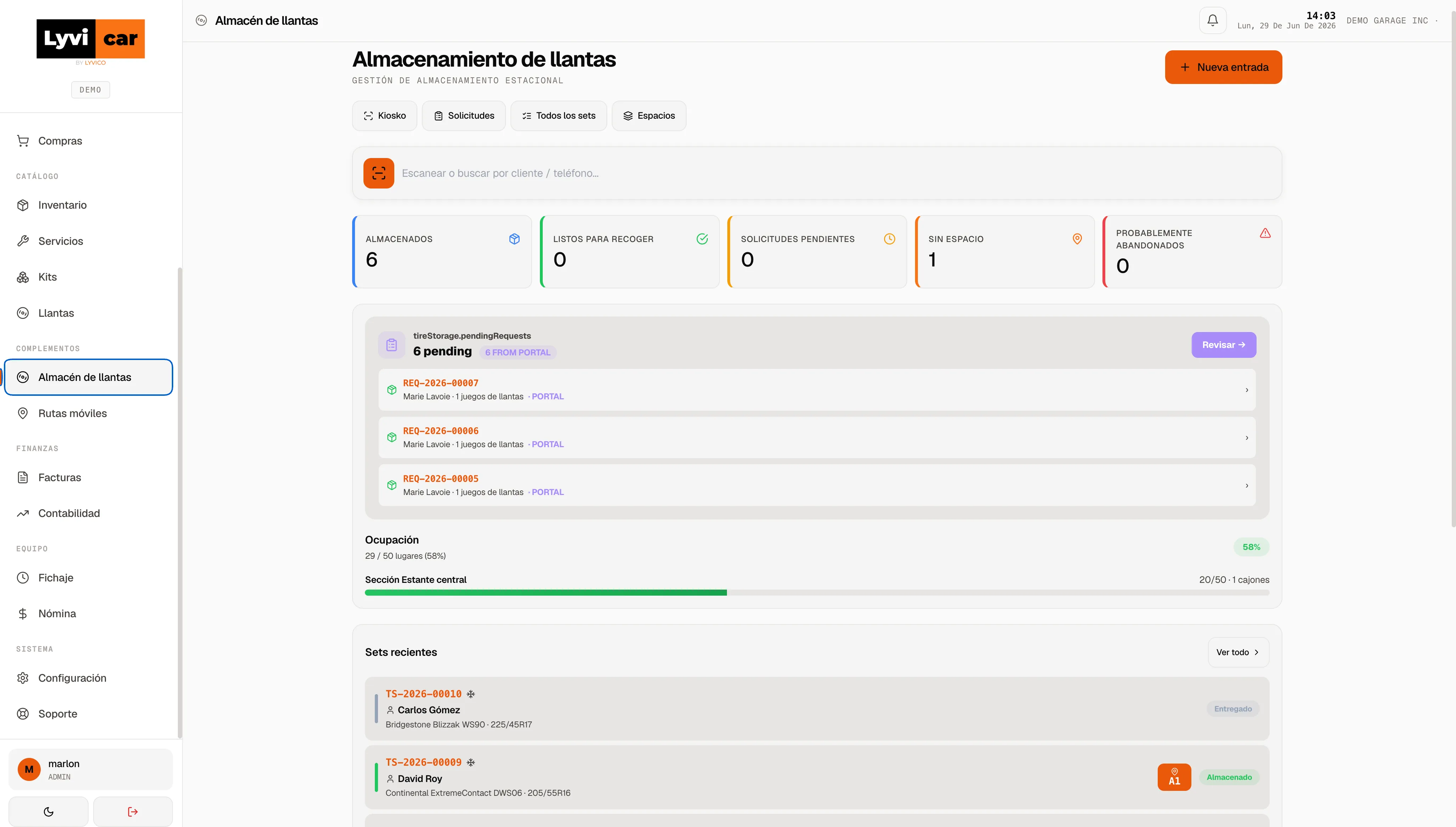This screenshot has height=827, width=1456.
Task: Open the Kiosko tab
Action: [384, 116]
